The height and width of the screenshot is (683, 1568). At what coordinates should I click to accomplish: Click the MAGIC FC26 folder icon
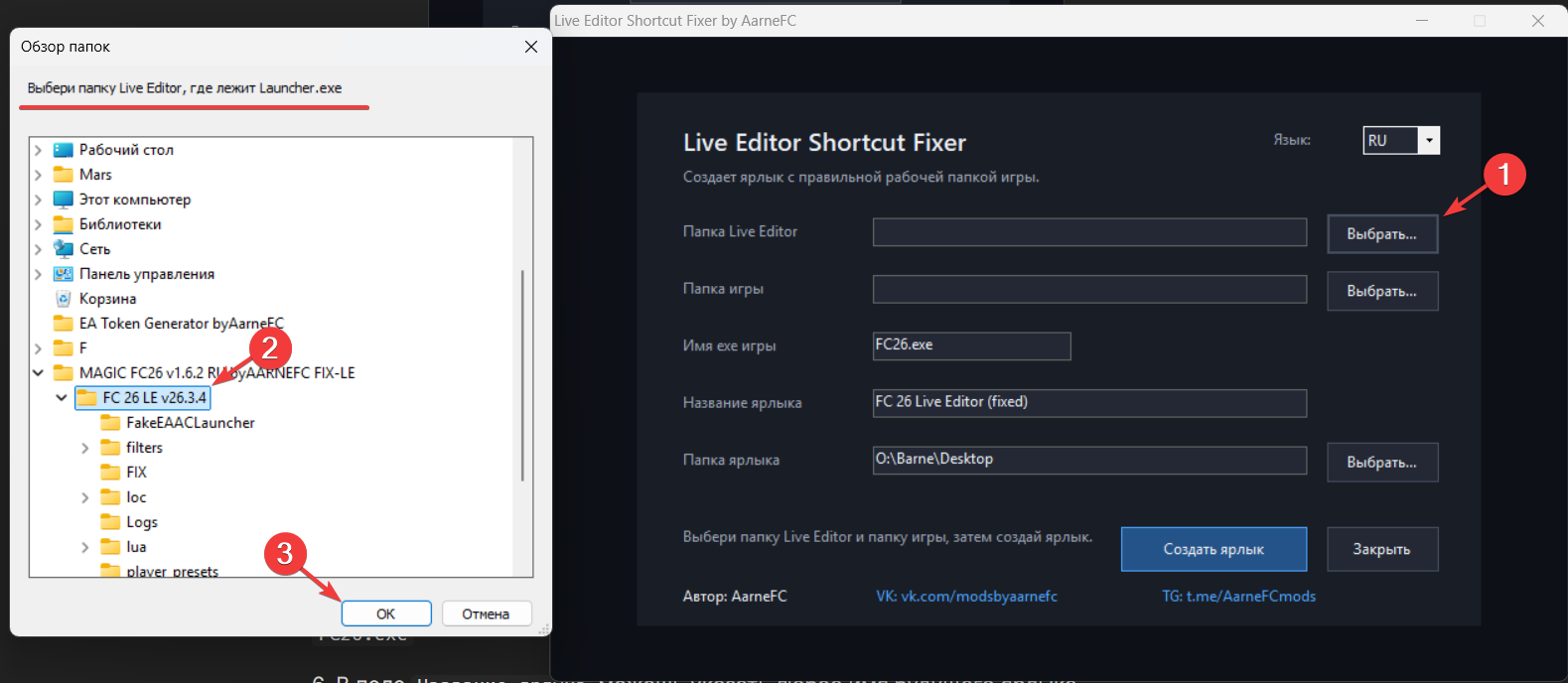[x=64, y=373]
